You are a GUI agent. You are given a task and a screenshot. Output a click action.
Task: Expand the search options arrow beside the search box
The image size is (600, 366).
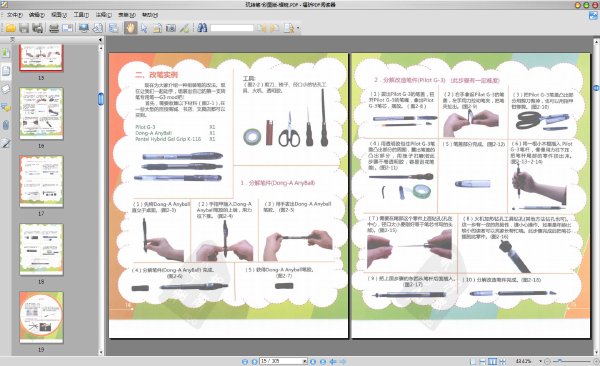[x=298, y=28]
